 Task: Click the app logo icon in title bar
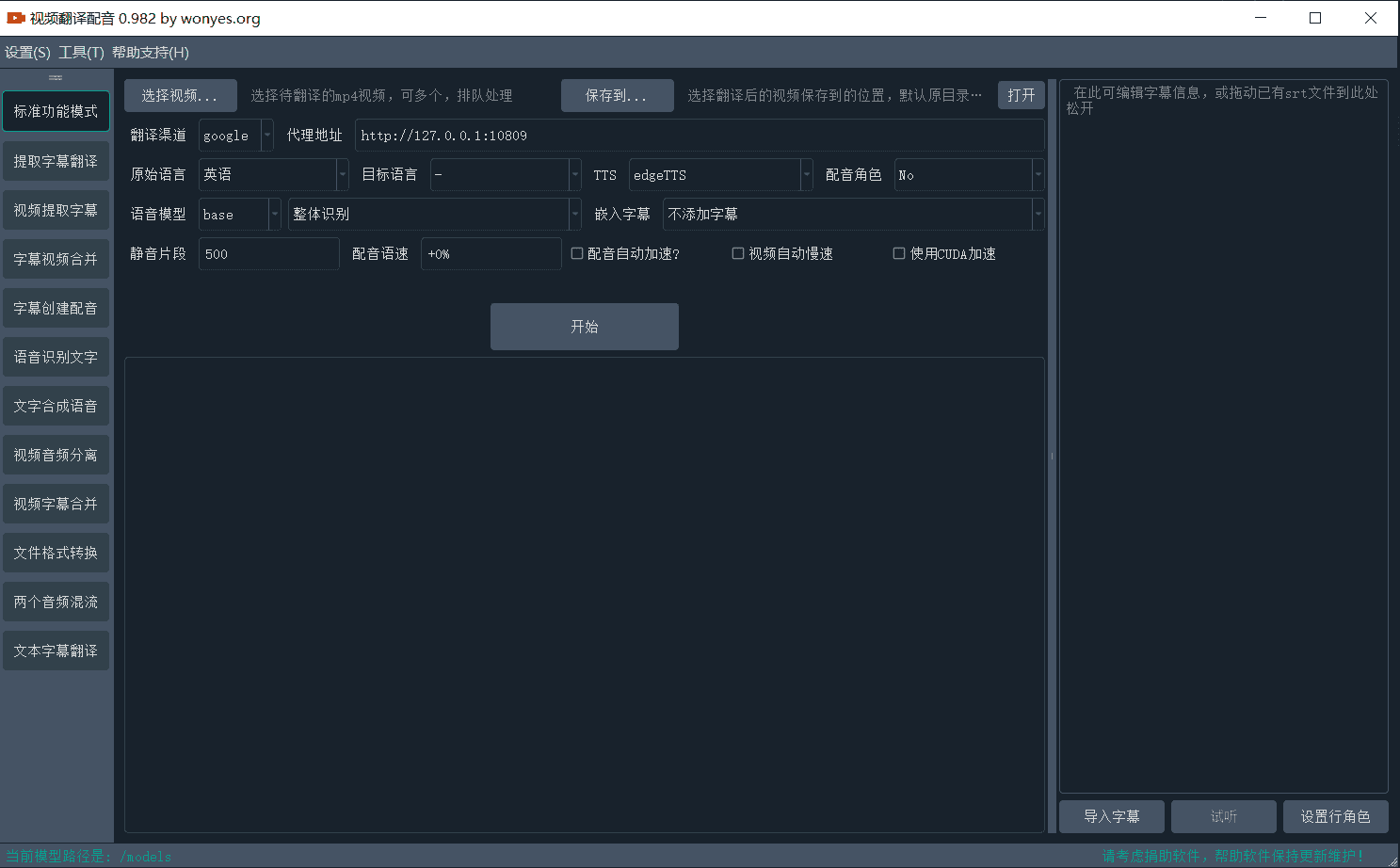15,18
